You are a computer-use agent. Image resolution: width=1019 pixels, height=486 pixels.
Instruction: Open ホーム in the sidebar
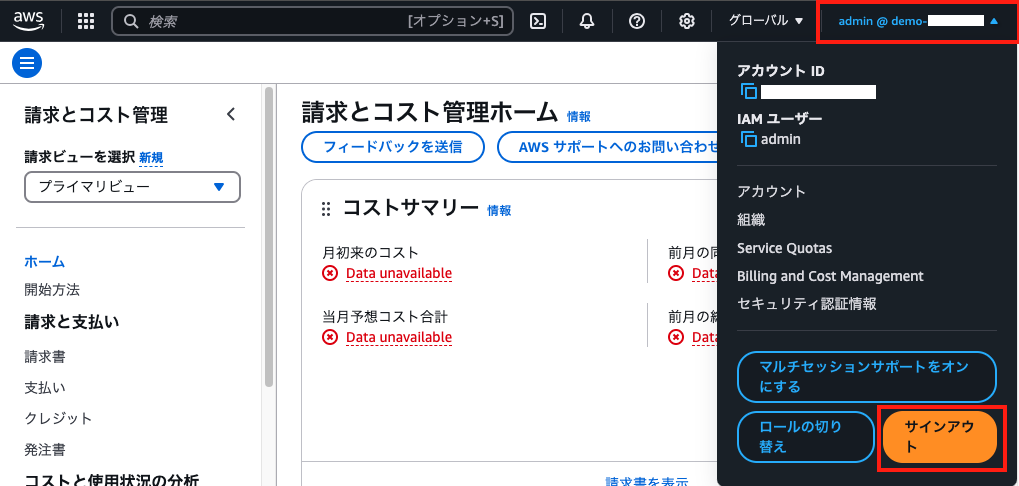tap(45, 262)
